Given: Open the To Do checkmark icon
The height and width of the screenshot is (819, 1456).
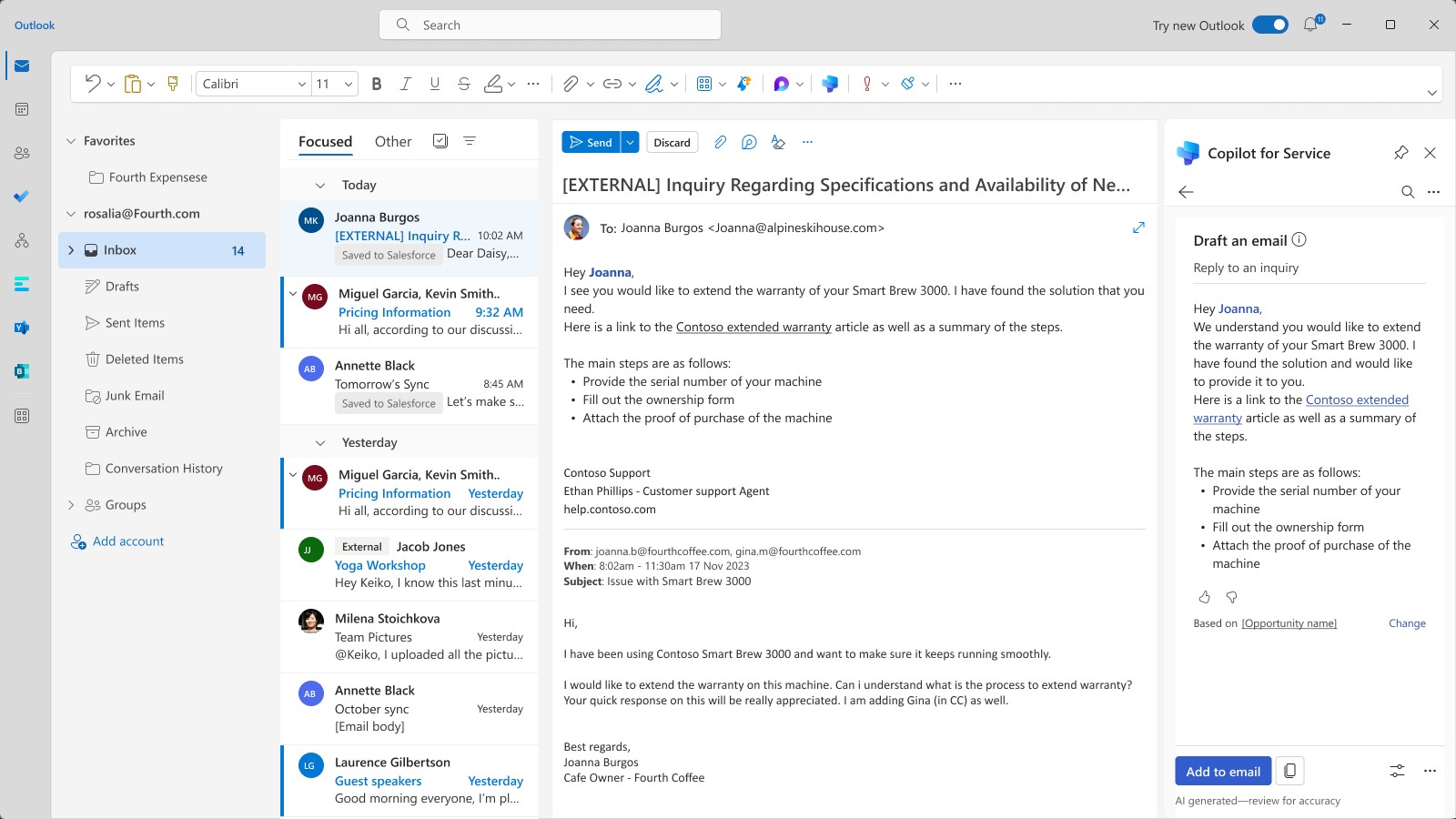Looking at the screenshot, I should pos(22,197).
